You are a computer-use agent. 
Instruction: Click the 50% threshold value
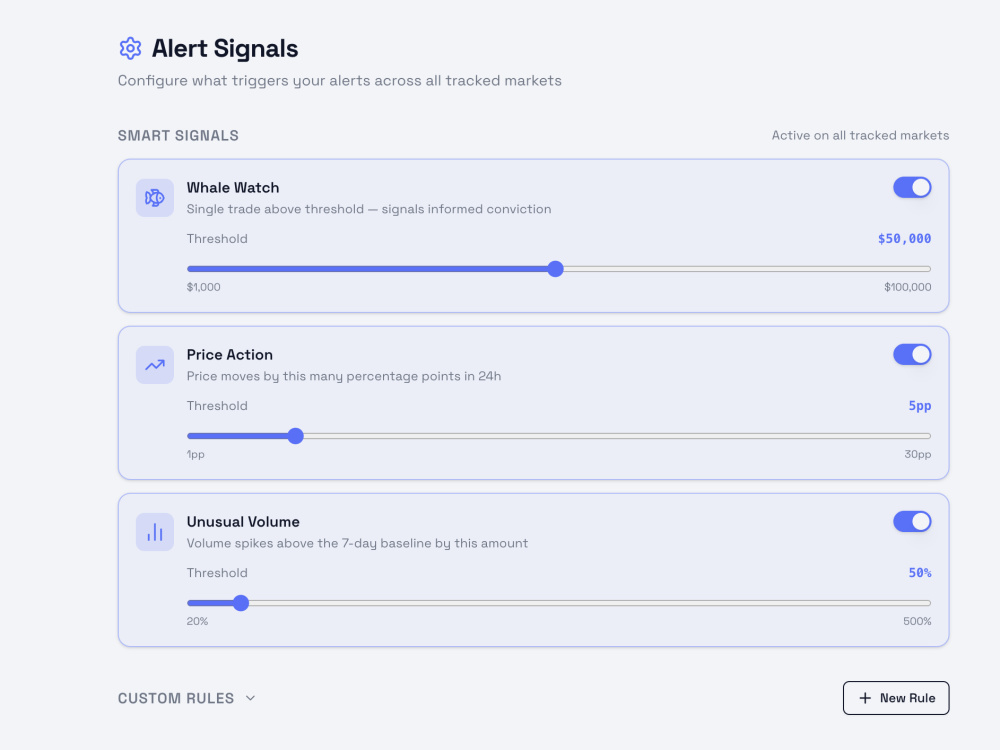[x=920, y=573]
